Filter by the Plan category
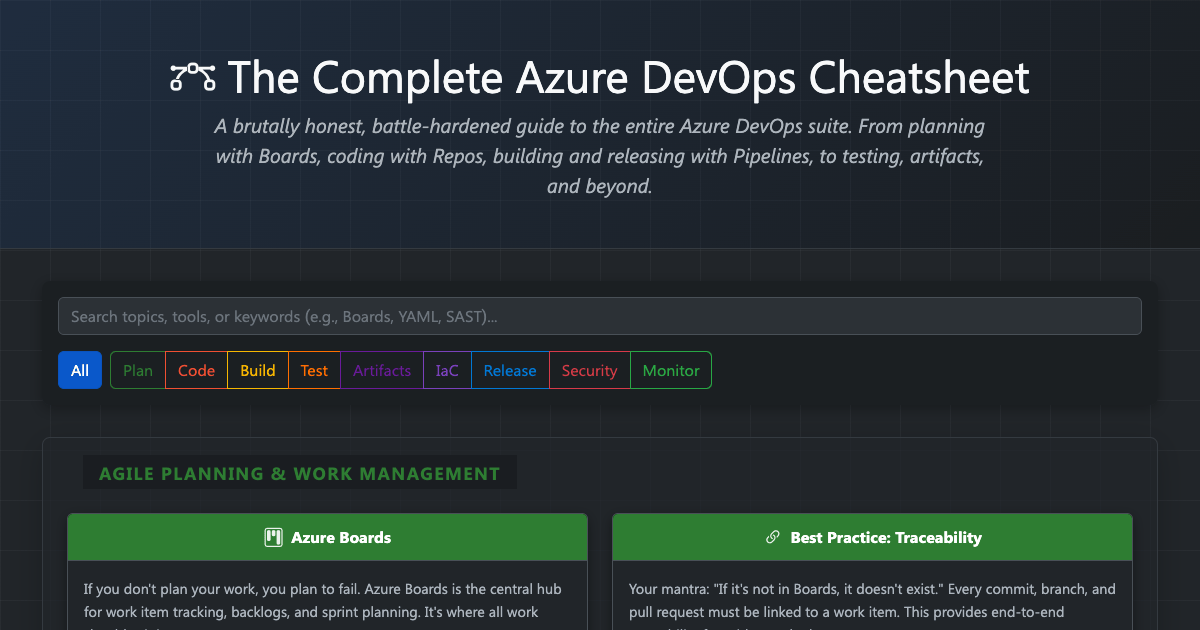Viewport: 1200px width, 630px height. [x=138, y=370]
